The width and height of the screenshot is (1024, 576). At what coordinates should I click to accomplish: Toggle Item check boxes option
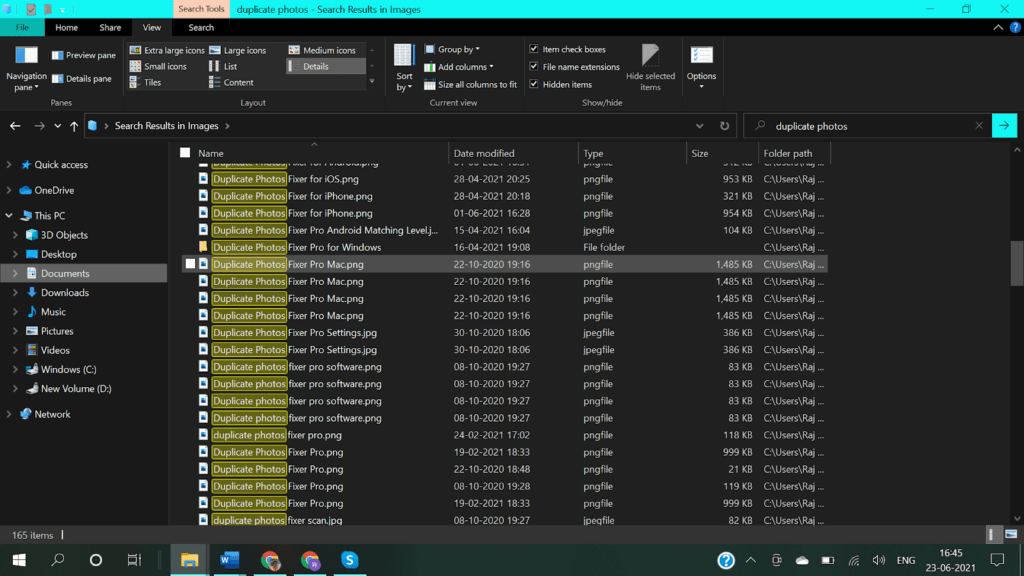coord(534,50)
